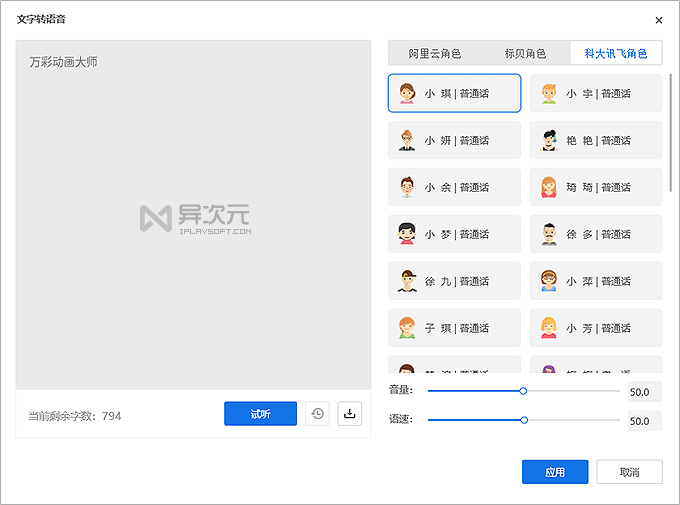Viewport: 680px width, 505px height.
Task: Click the 徐 多 | 普通话 label text
Action: tap(598, 234)
